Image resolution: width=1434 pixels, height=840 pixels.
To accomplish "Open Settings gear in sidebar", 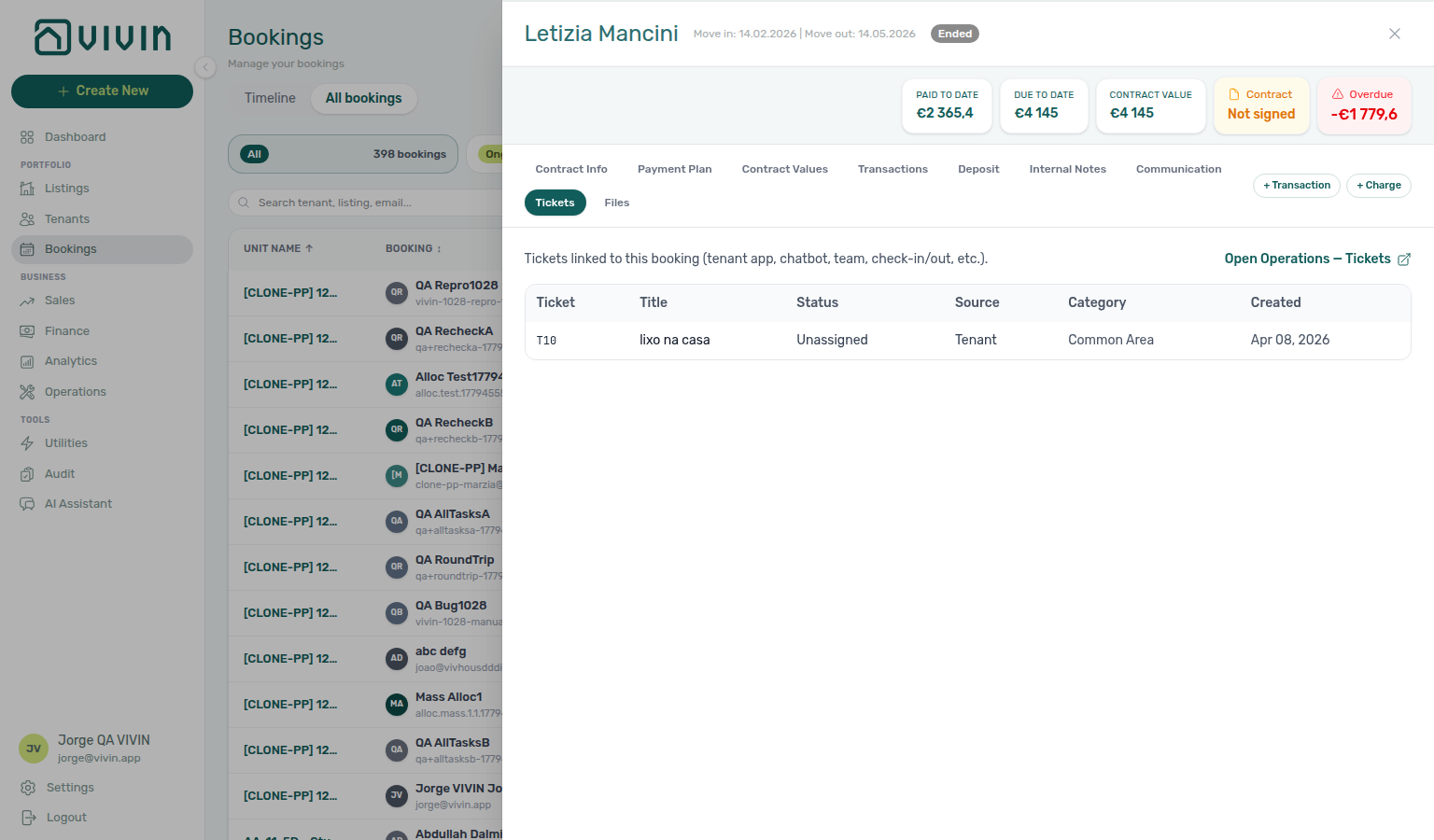I will point(28,788).
